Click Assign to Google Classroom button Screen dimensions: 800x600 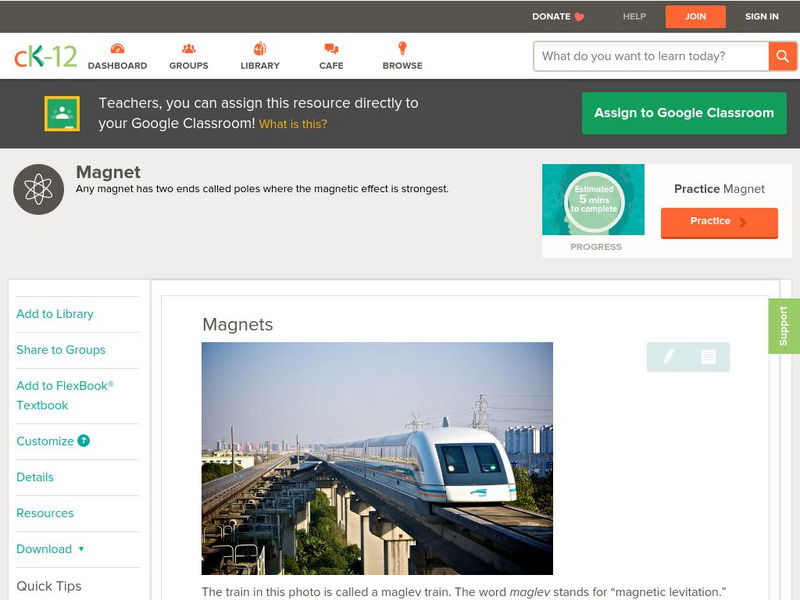pyautogui.click(x=684, y=113)
